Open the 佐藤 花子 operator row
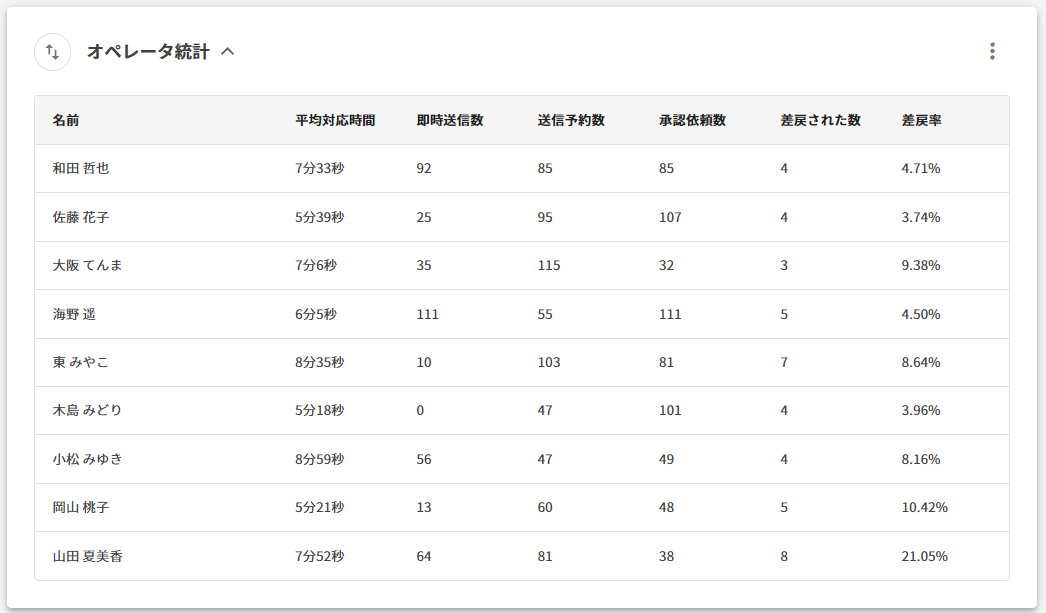 tap(81, 217)
